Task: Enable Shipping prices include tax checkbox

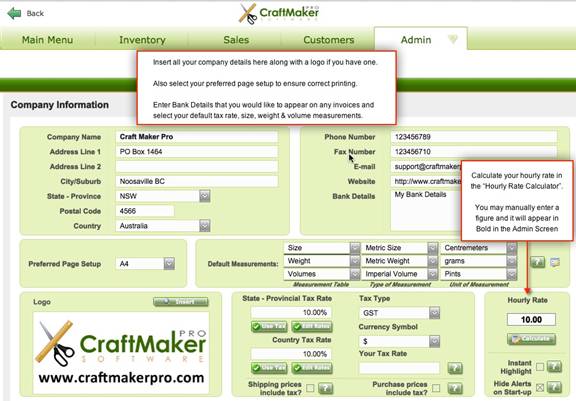Action: pyautogui.click(x=310, y=388)
